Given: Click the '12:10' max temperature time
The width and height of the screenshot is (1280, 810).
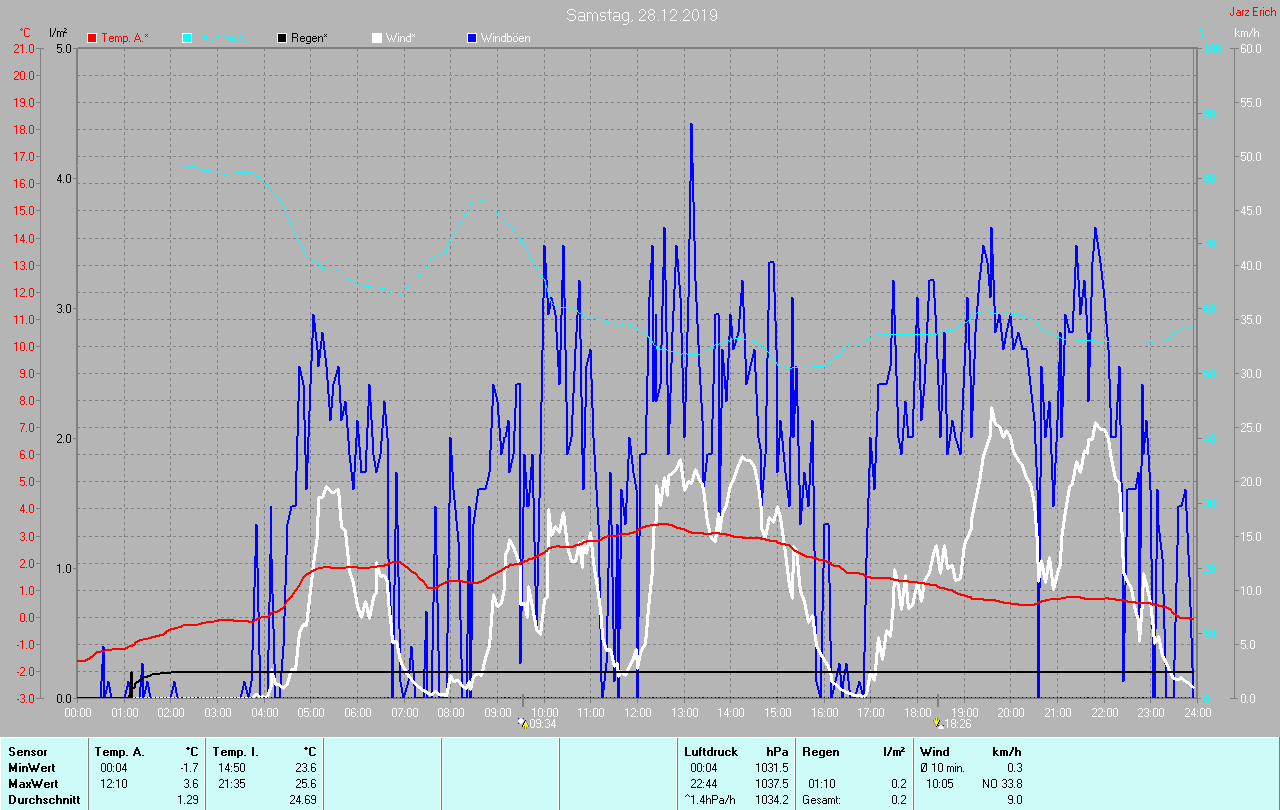Looking at the screenshot, I should coord(114,783).
